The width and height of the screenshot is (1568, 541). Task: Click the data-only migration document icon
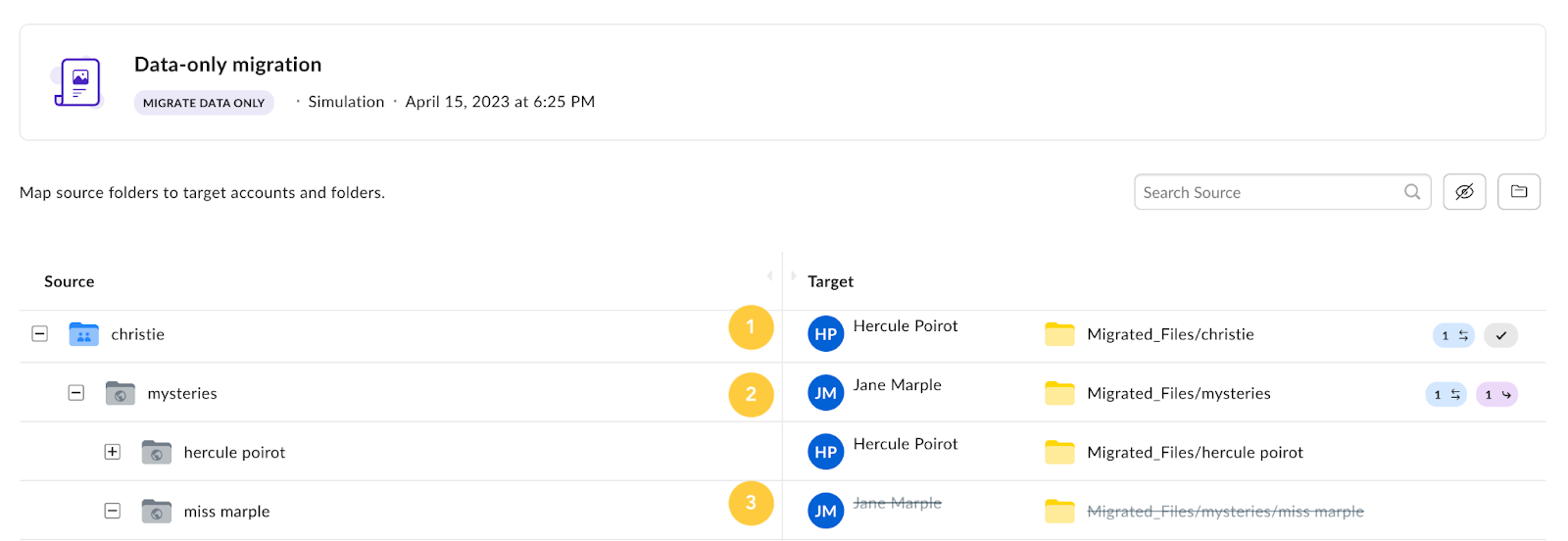(x=78, y=82)
